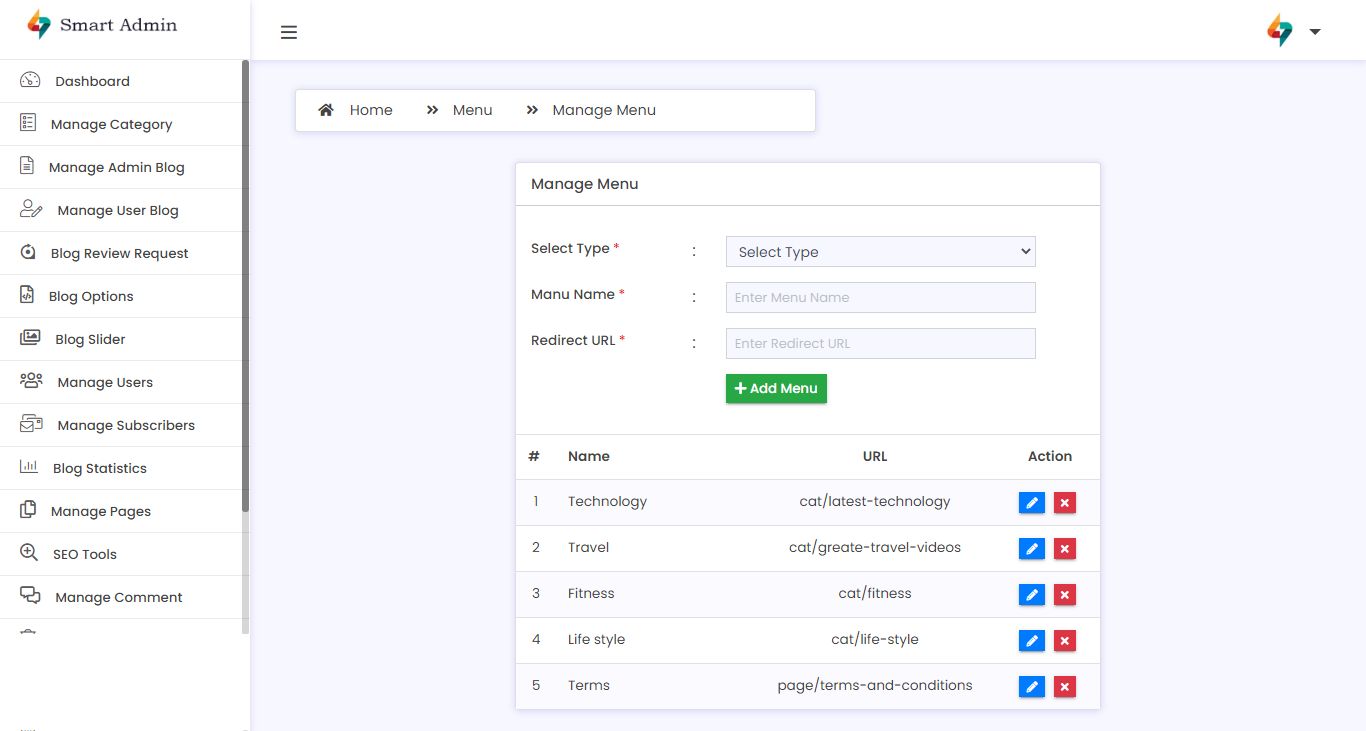This screenshot has width=1366, height=731.
Task: Toggle the hamburger sidebar menu icon
Action: coord(289,32)
